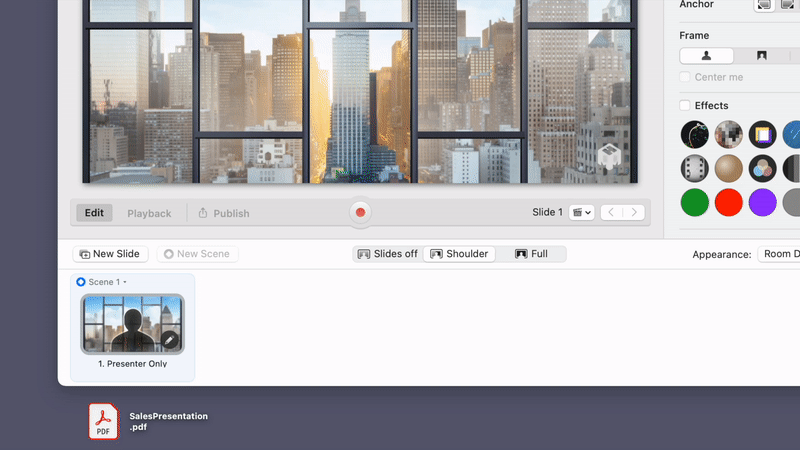Image resolution: width=800 pixels, height=450 pixels.
Task: Switch to the Edit tab
Action: (94, 213)
